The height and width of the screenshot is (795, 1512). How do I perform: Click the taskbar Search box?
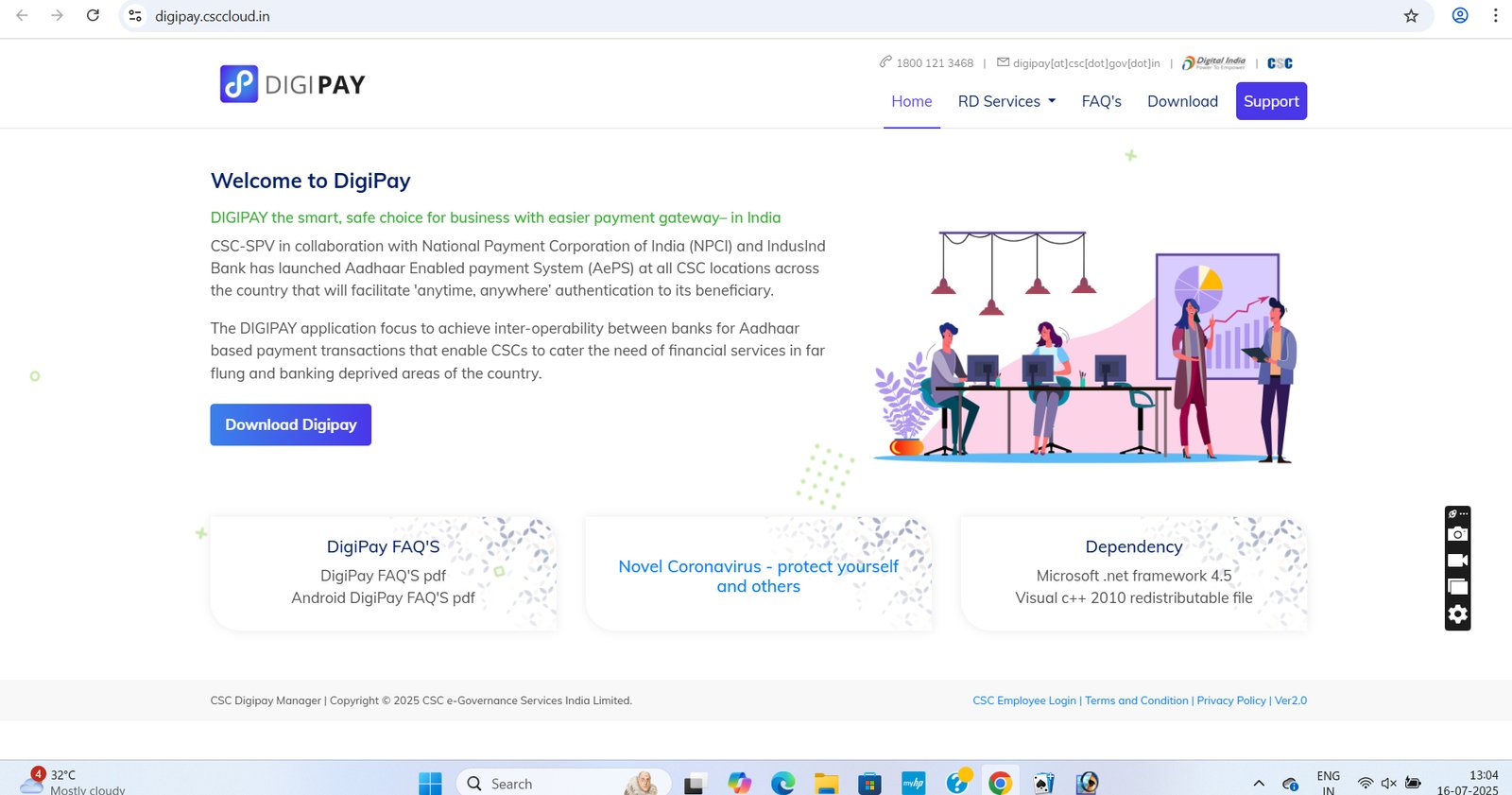(563, 783)
